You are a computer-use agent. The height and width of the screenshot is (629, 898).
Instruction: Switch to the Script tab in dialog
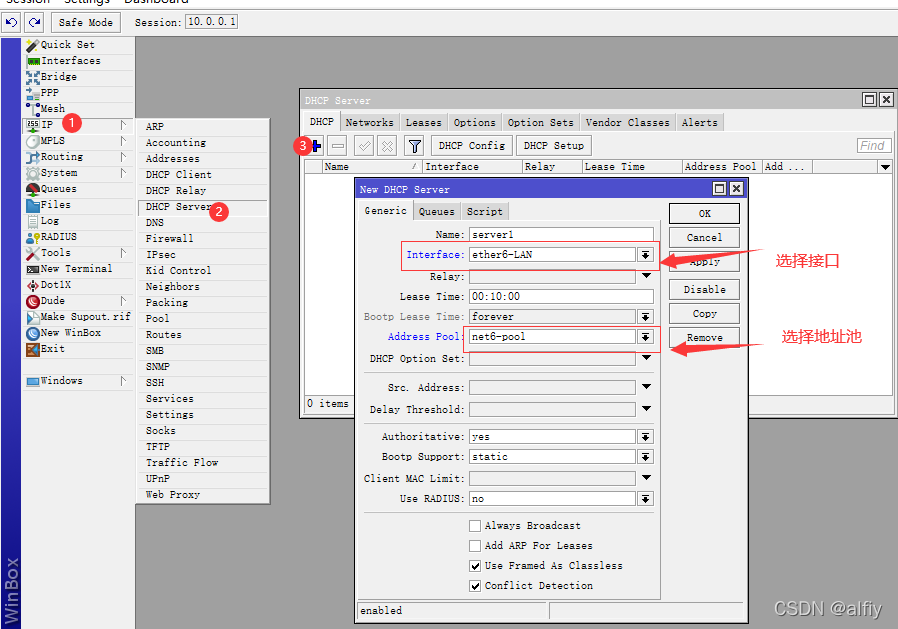click(x=485, y=211)
